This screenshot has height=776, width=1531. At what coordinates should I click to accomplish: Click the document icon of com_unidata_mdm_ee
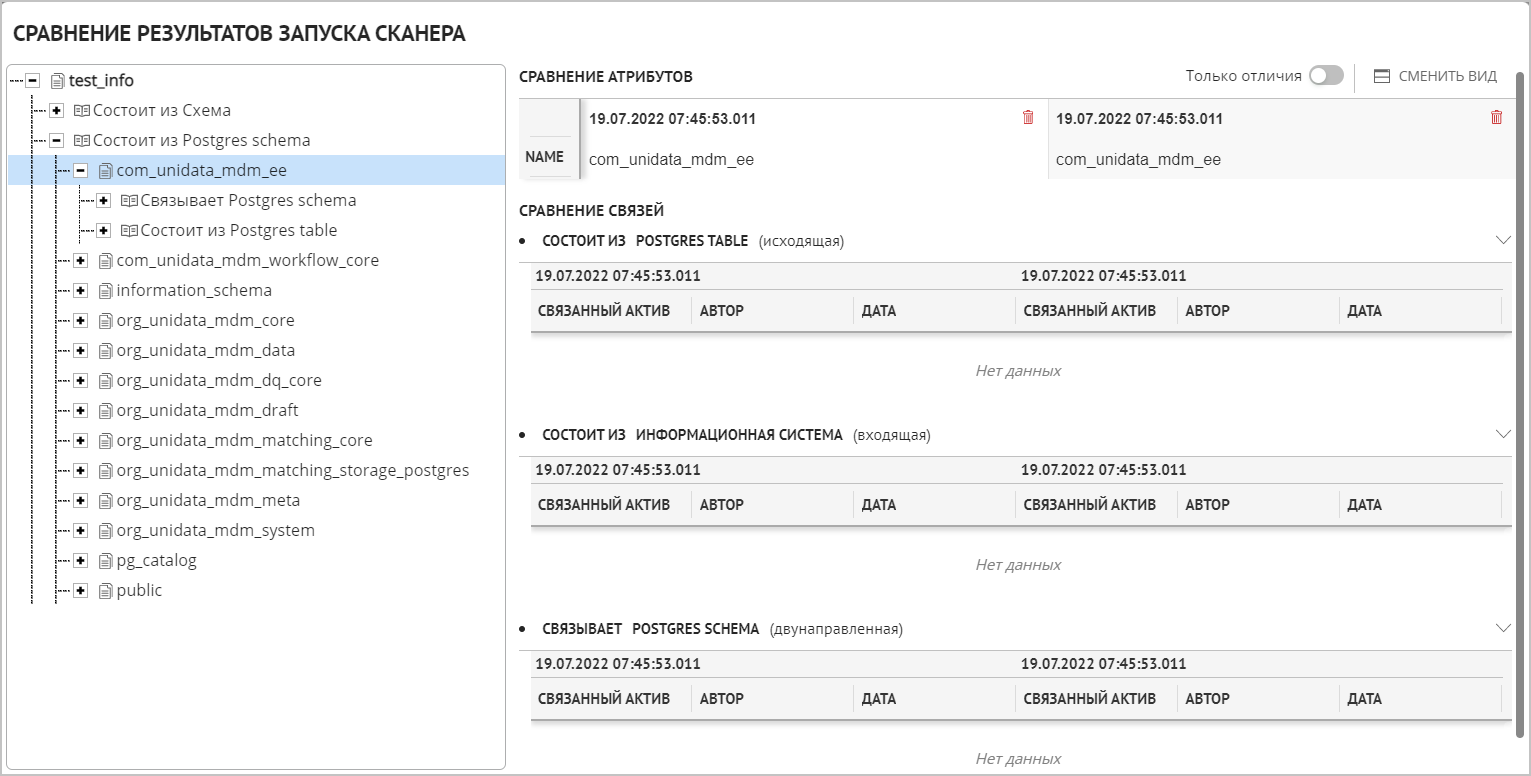click(106, 170)
